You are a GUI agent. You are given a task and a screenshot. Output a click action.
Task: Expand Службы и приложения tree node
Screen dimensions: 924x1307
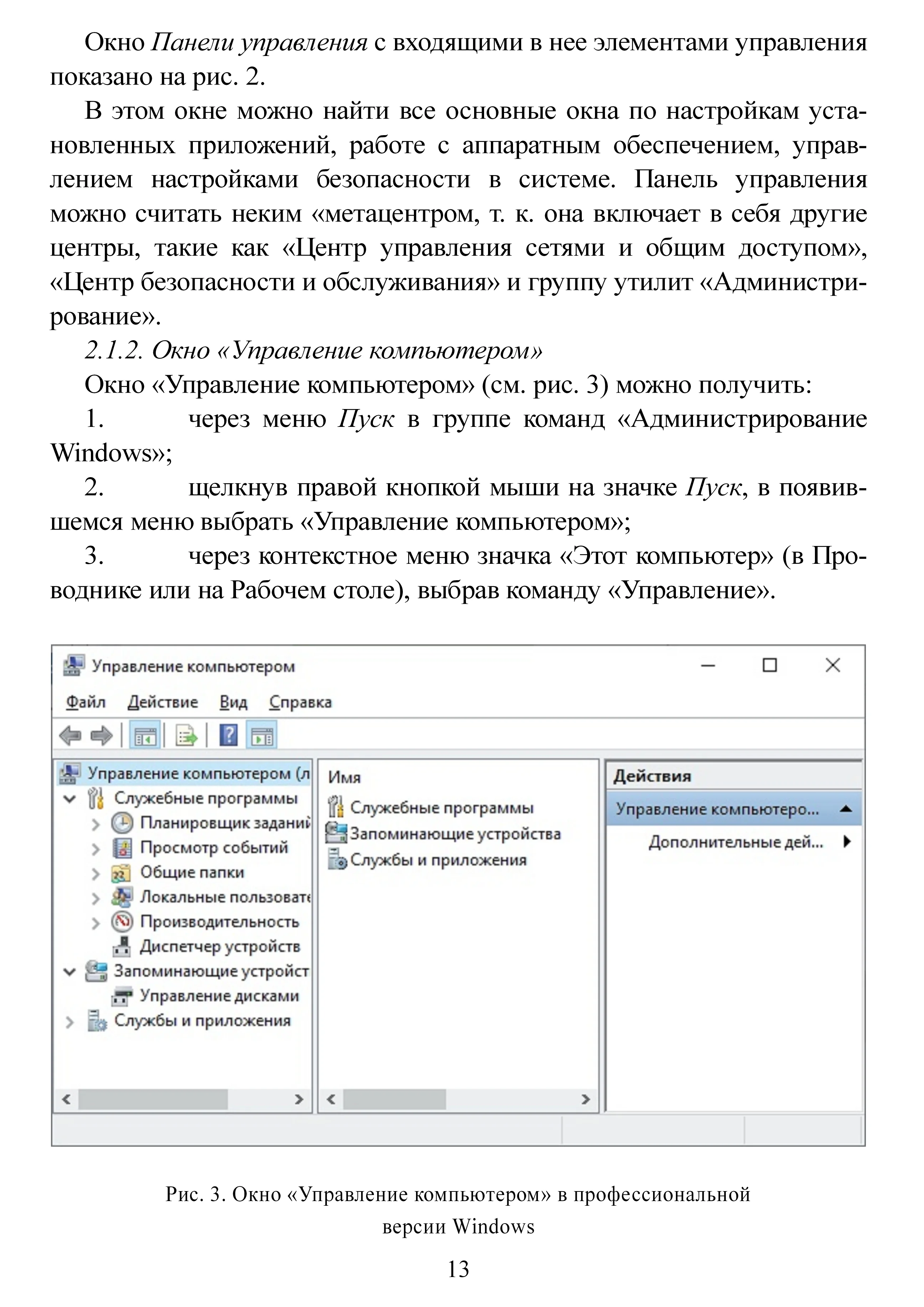pos(70,1022)
